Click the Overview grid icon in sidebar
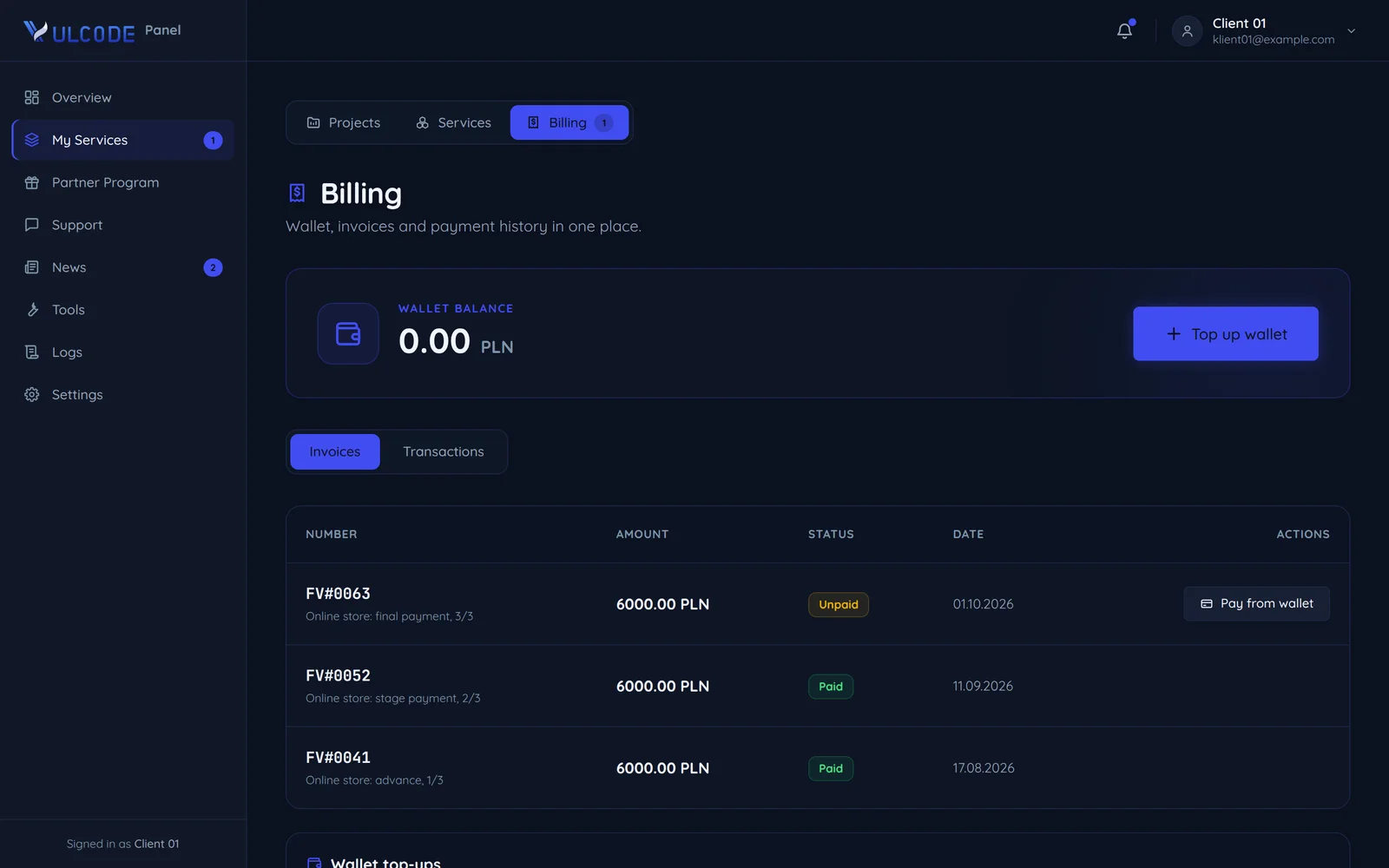 [32, 97]
